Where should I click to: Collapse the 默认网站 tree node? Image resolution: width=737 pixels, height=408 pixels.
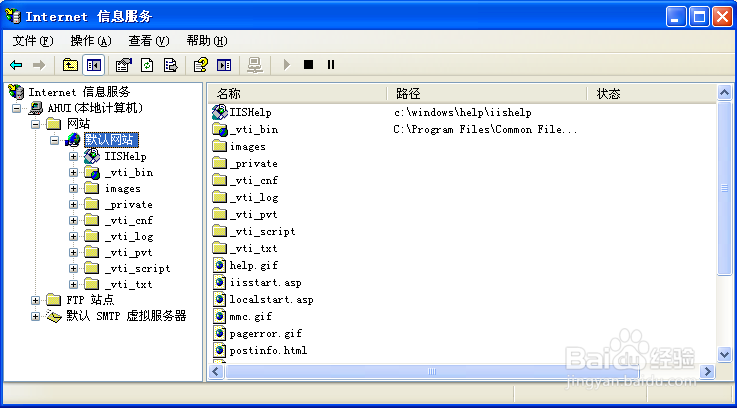[x=54, y=140]
